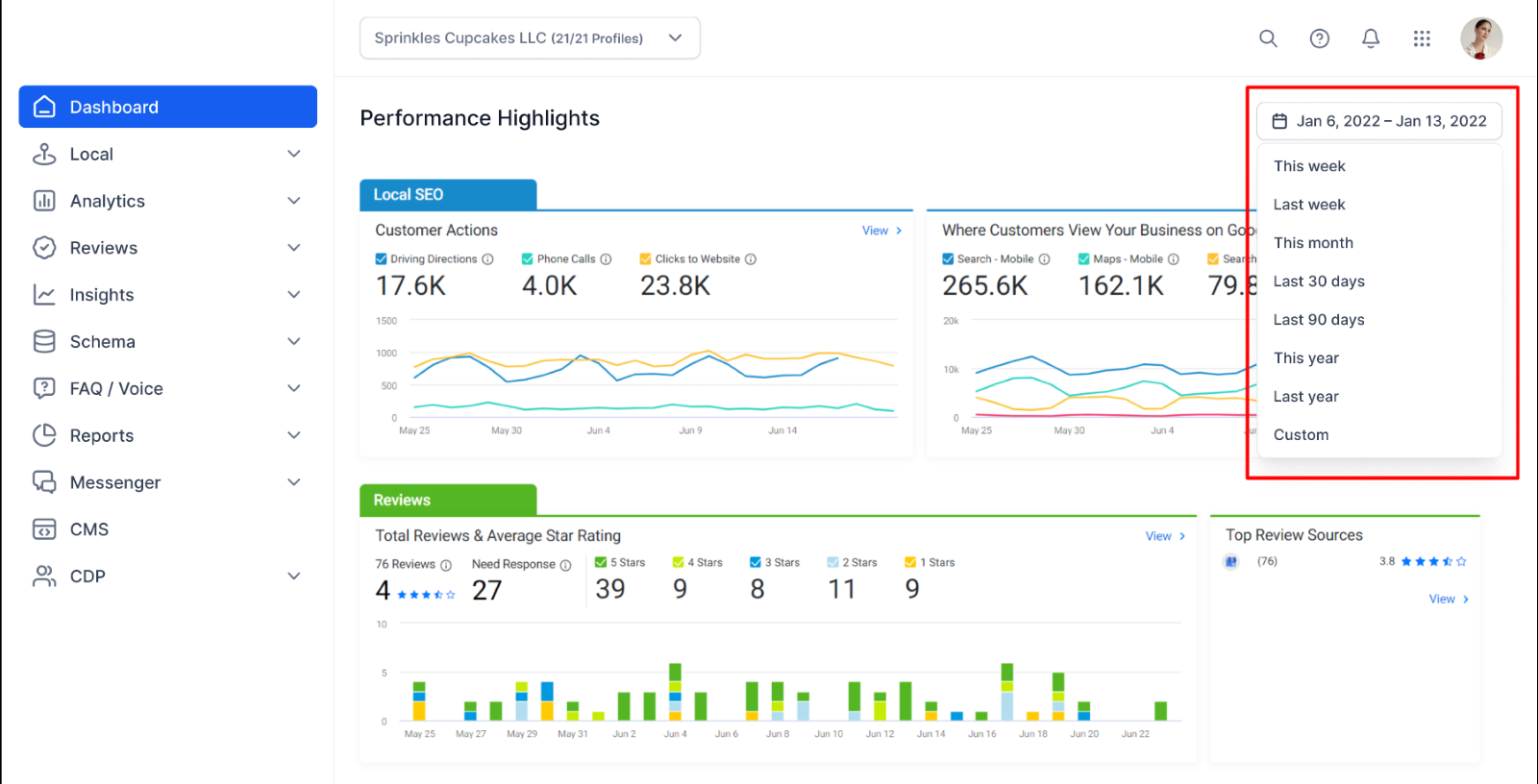Expand the Reviews sidebar chevron
This screenshot has width=1538, height=784.
pos(294,248)
